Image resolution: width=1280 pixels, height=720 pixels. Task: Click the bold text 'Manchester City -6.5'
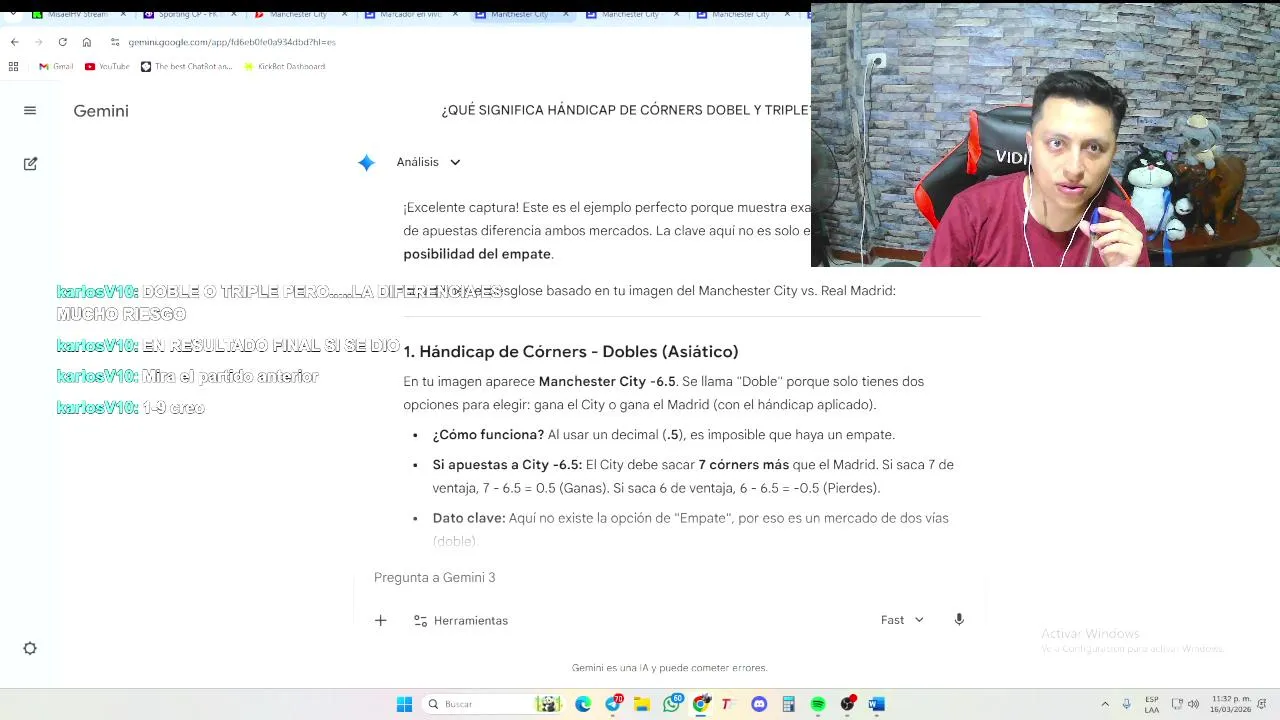607,382
